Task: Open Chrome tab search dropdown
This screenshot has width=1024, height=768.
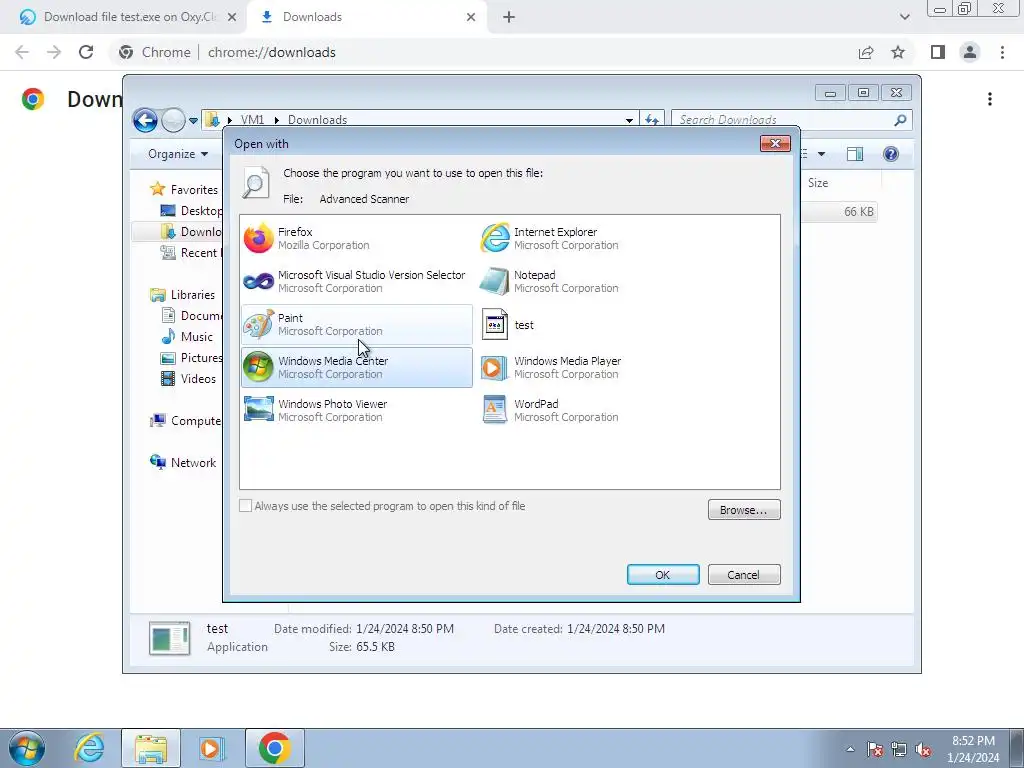Action: click(904, 18)
